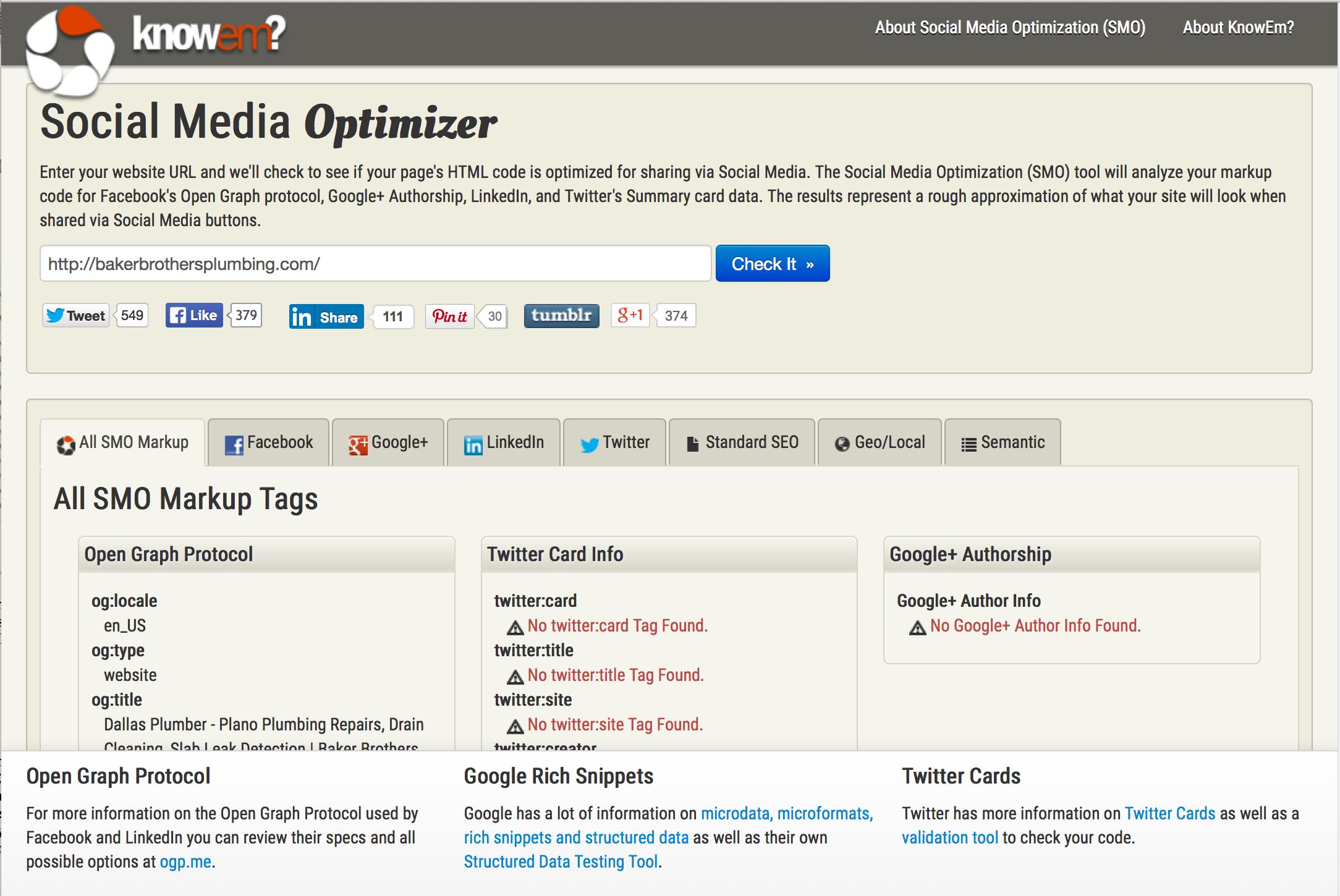This screenshot has width=1340, height=896.
Task: Click the Twitter bird icon in its tab
Action: point(590,445)
